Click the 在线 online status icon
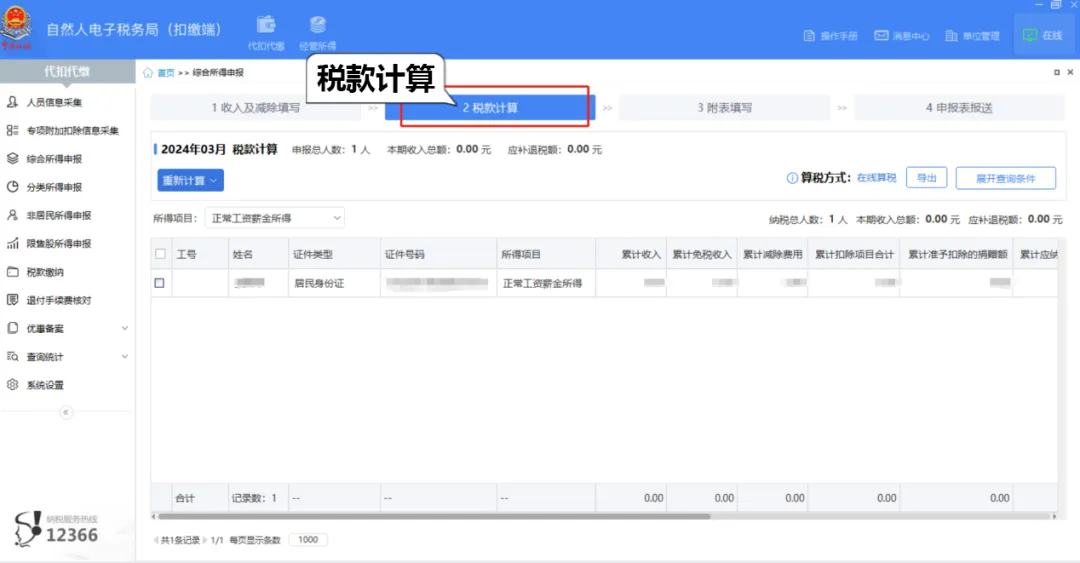 [1042, 35]
